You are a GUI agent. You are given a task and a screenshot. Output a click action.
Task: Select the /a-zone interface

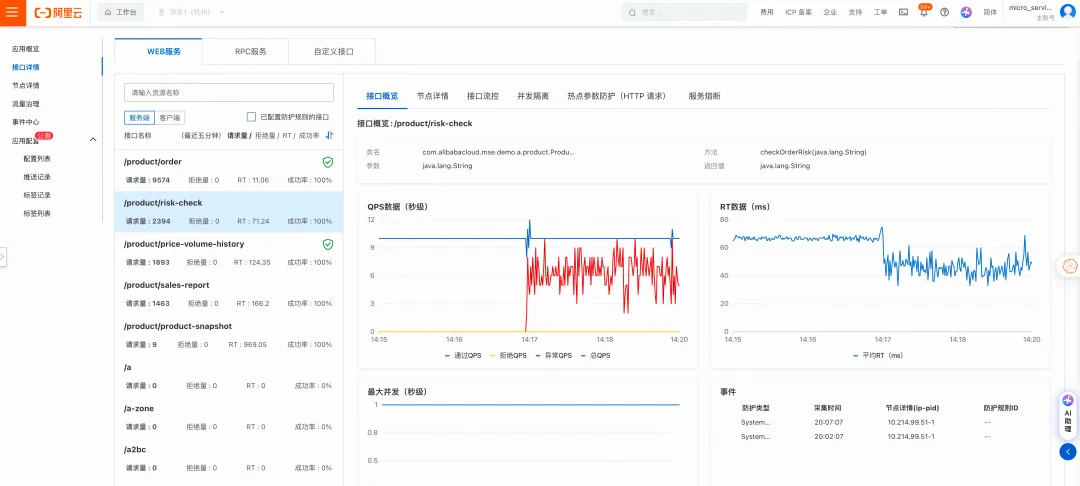click(229, 417)
